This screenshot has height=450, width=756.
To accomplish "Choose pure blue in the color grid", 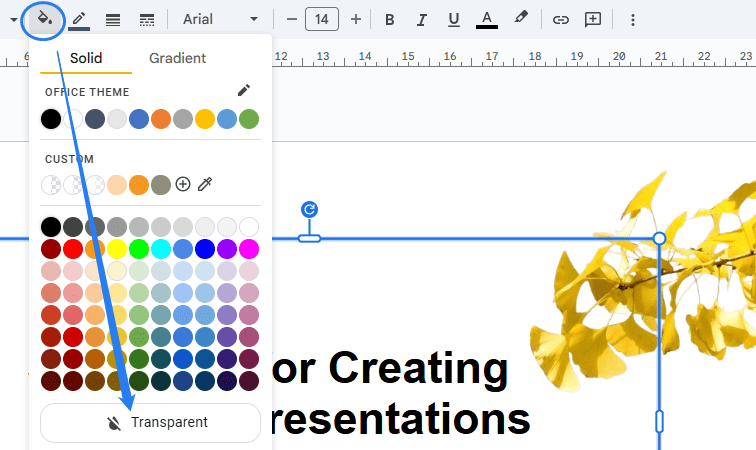I will point(205,249).
